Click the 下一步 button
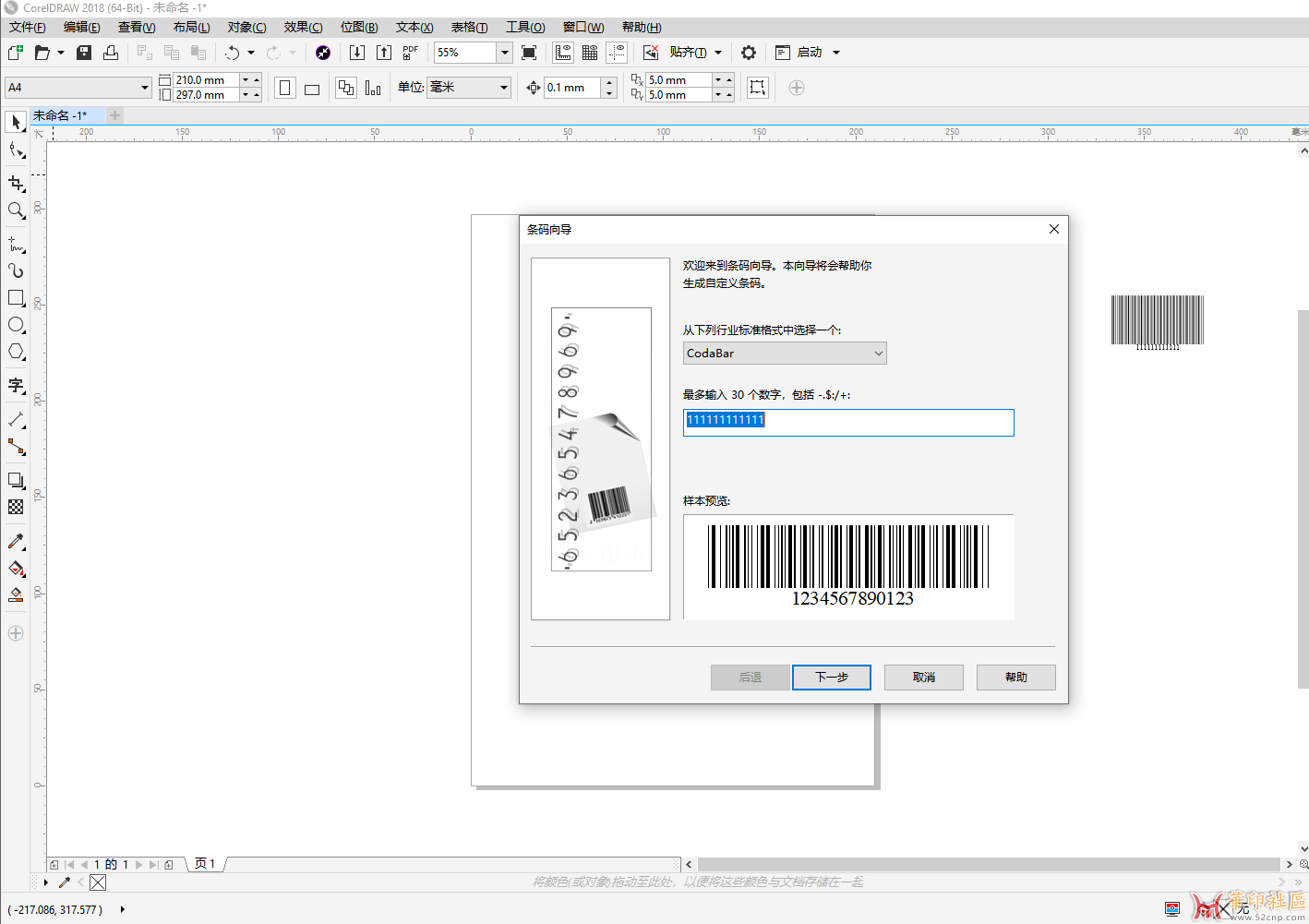Screen dimensions: 1309x924 [832, 677]
